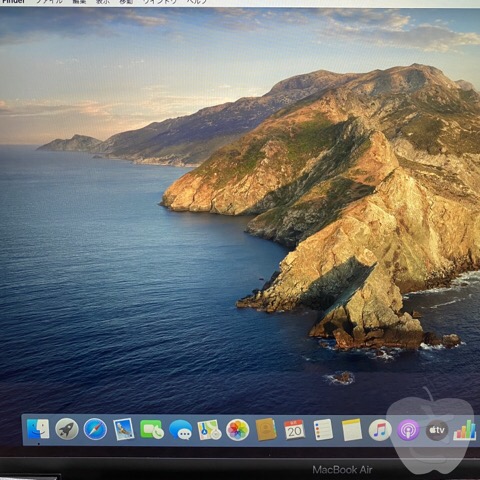Open Podcasts purple icon in Dock
Image resolution: width=480 pixels, height=480 pixels.
coord(408,430)
